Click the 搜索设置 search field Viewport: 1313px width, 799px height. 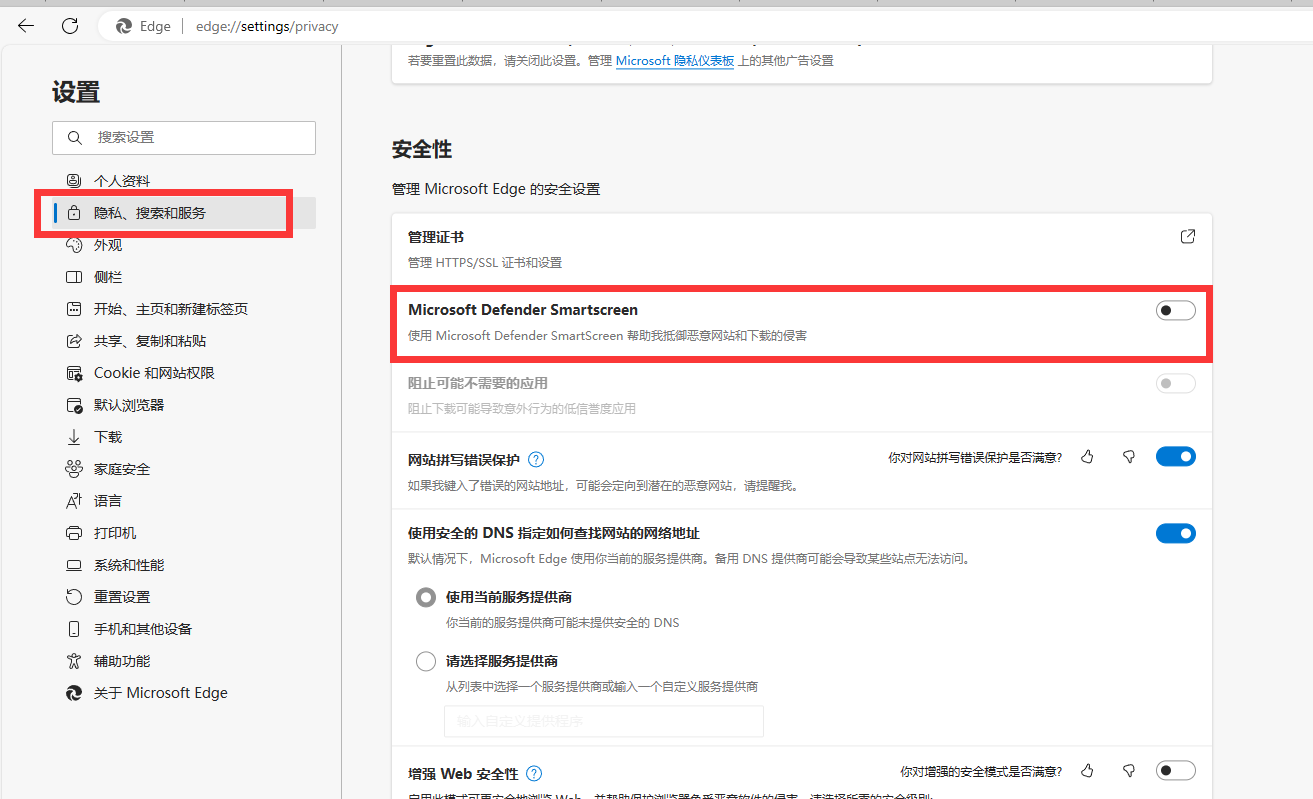coord(184,138)
